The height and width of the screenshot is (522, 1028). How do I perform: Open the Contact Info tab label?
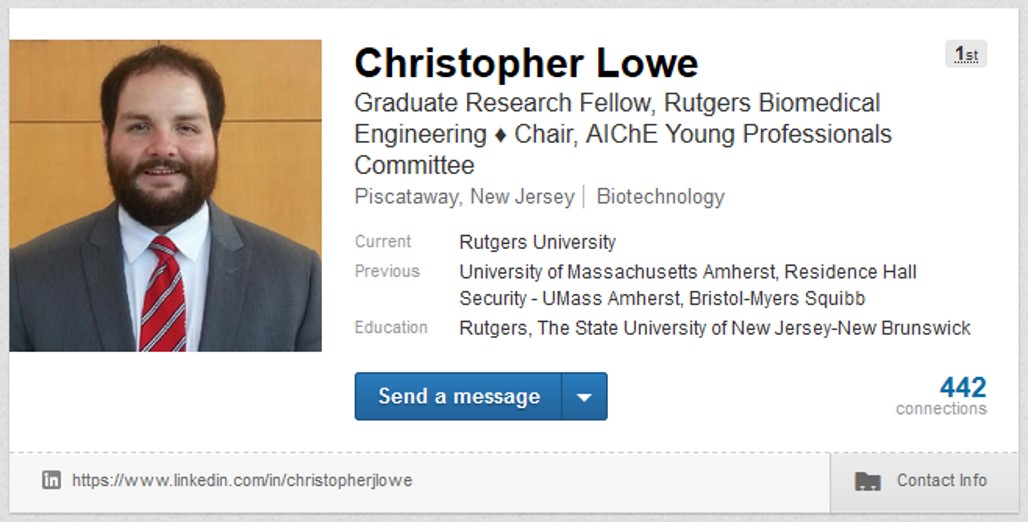pyautogui.click(x=941, y=480)
